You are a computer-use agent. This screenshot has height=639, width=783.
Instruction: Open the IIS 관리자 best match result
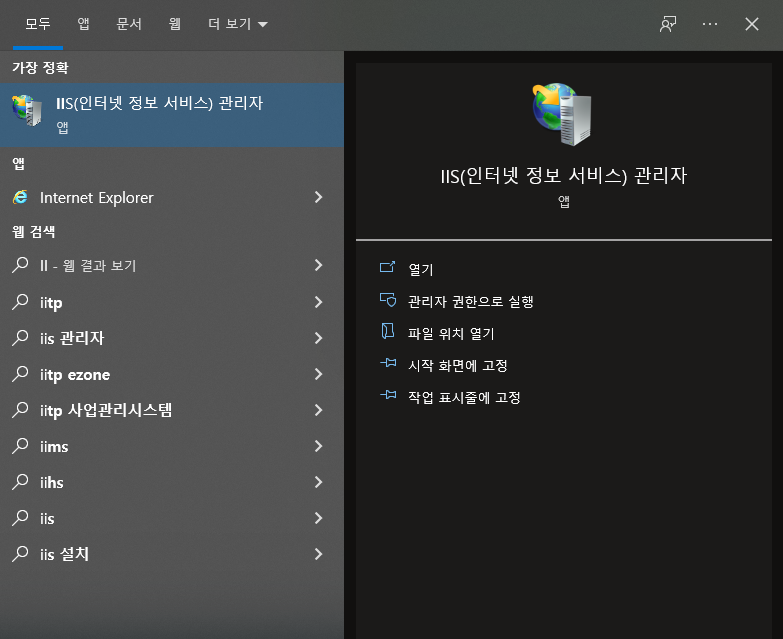coord(172,115)
